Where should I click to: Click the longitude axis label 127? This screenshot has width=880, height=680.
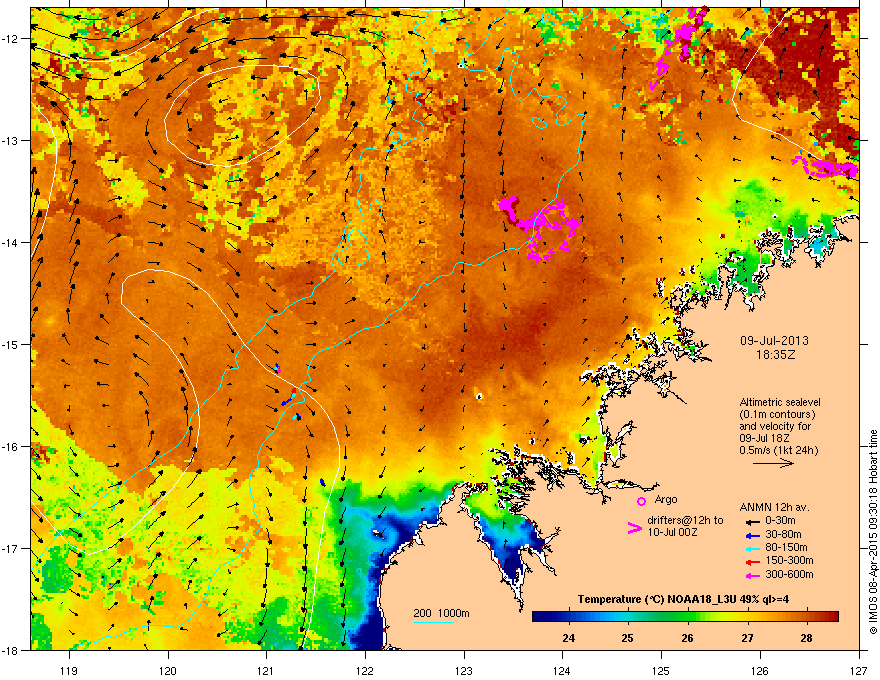pyautogui.click(x=859, y=671)
